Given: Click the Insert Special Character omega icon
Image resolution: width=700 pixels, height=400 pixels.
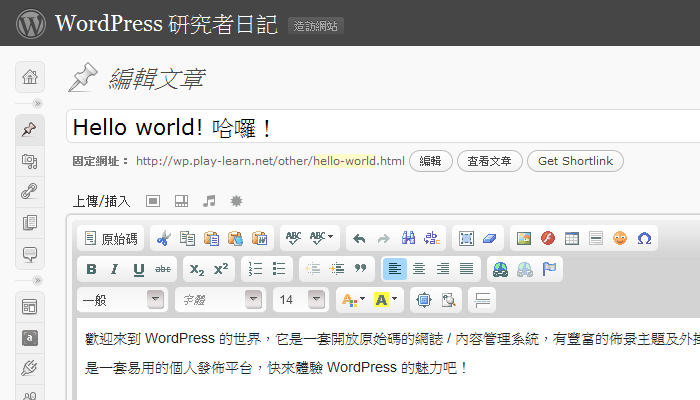Looking at the screenshot, I should tap(644, 238).
